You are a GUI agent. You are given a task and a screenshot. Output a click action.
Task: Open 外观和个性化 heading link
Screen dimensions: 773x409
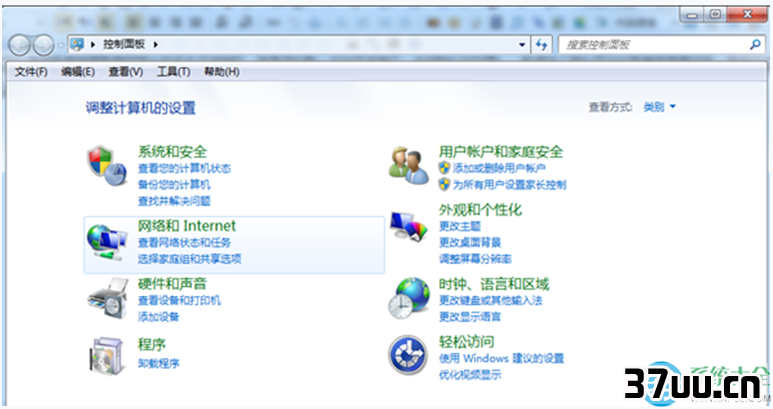point(480,209)
